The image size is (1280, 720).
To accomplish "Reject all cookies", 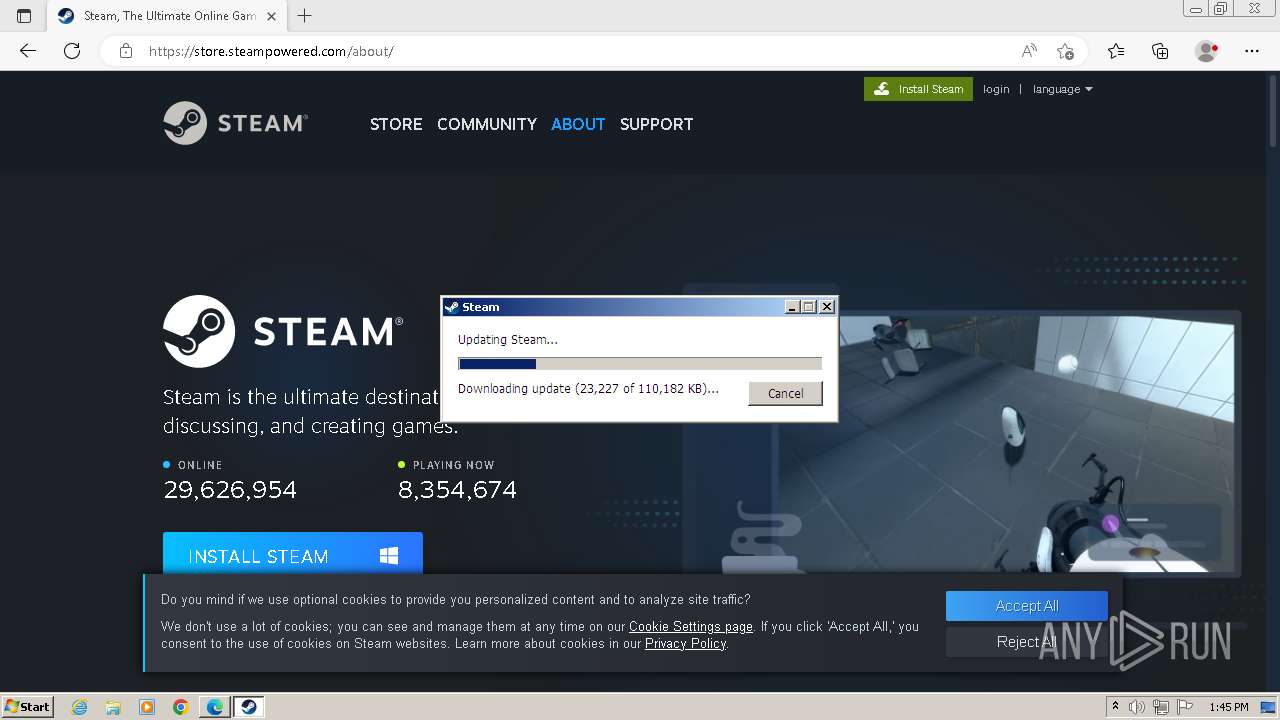I will pyautogui.click(x=1027, y=642).
